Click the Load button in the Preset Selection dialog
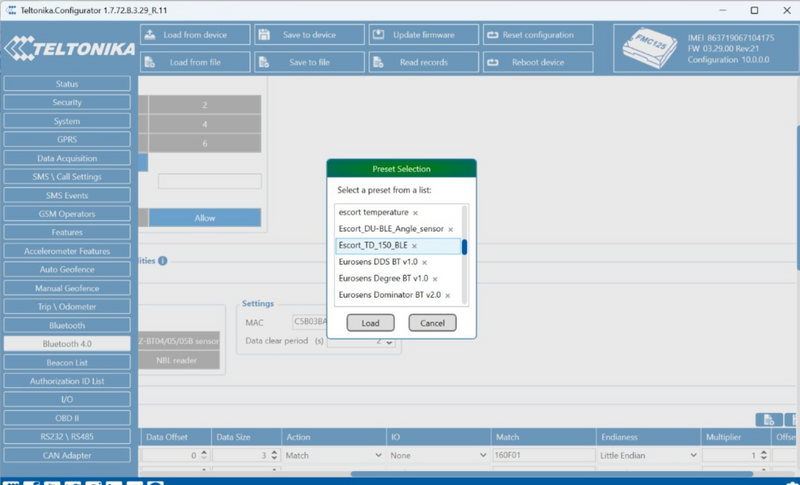Screen dimensions: 800x485 (370, 323)
